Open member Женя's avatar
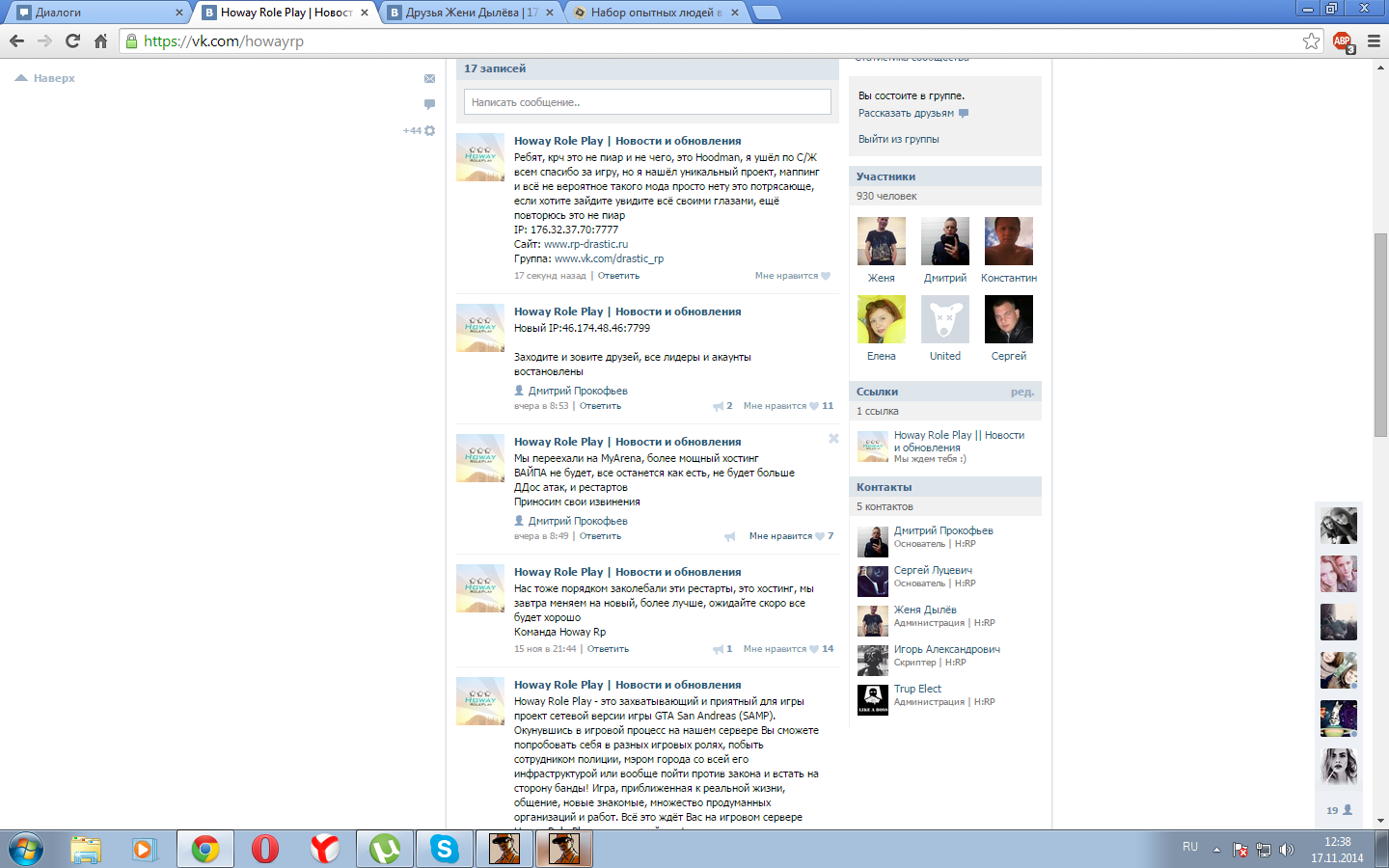This screenshot has width=1389, height=868. 882,241
